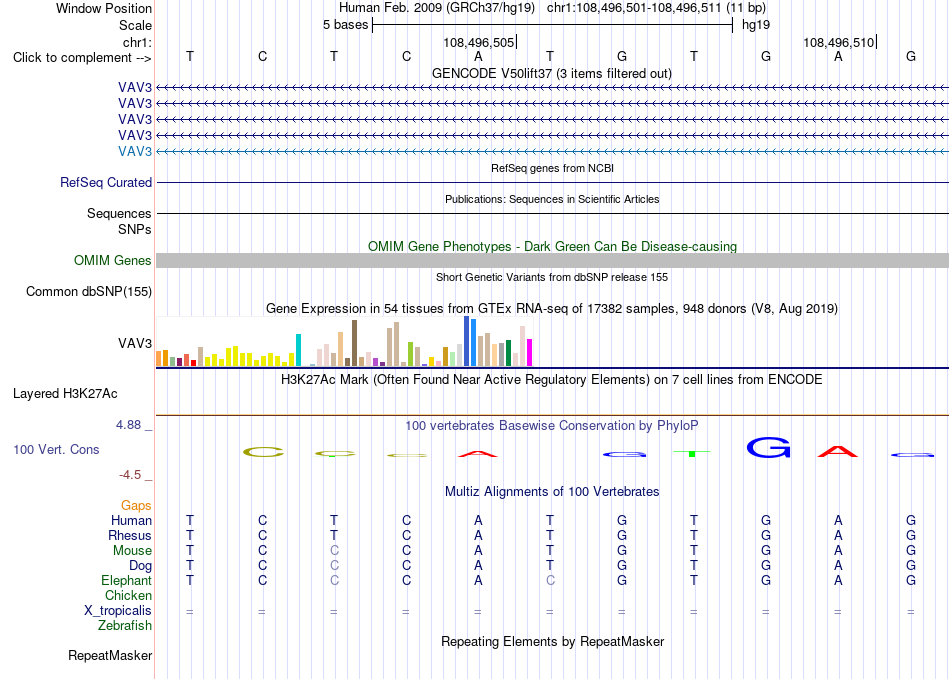Click the 'RepeatMasker' track label
Image resolution: width=950 pixels, height=679 pixels.
(x=110, y=655)
